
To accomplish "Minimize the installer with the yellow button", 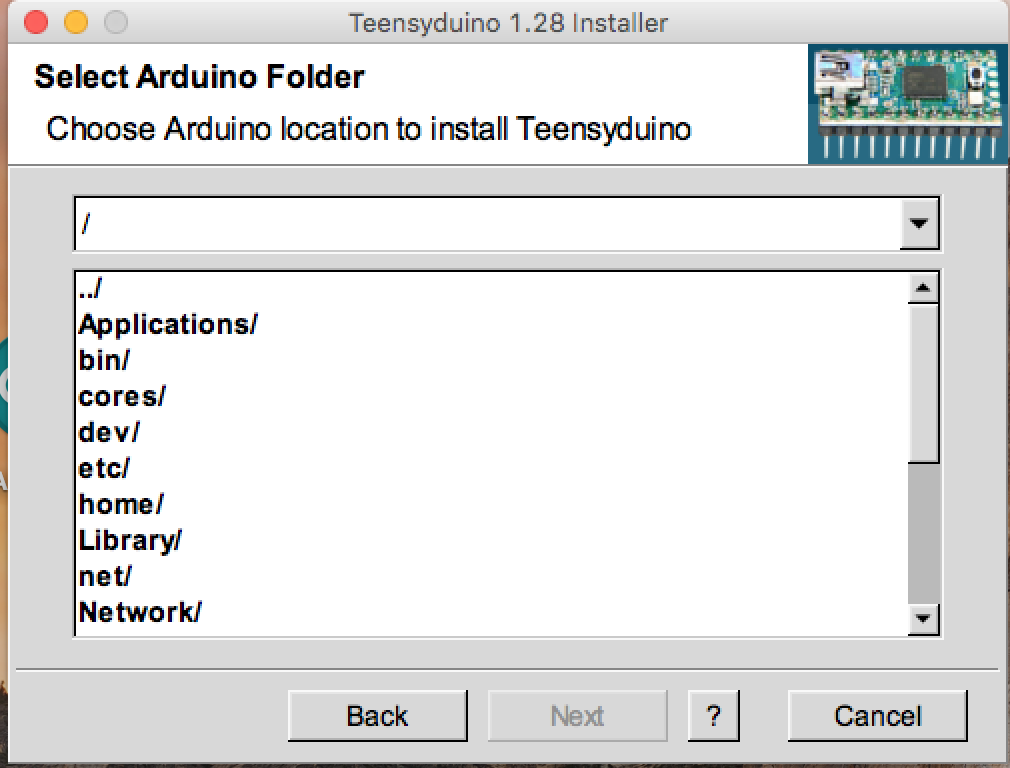I will point(76,23).
